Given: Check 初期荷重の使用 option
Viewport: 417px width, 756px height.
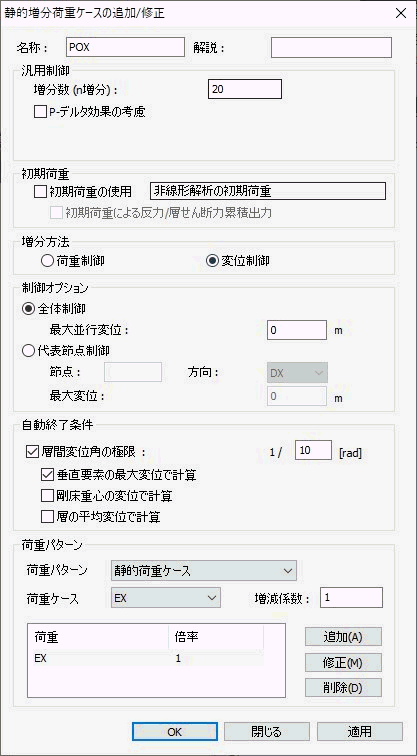Looking at the screenshot, I should tap(40, 192).
